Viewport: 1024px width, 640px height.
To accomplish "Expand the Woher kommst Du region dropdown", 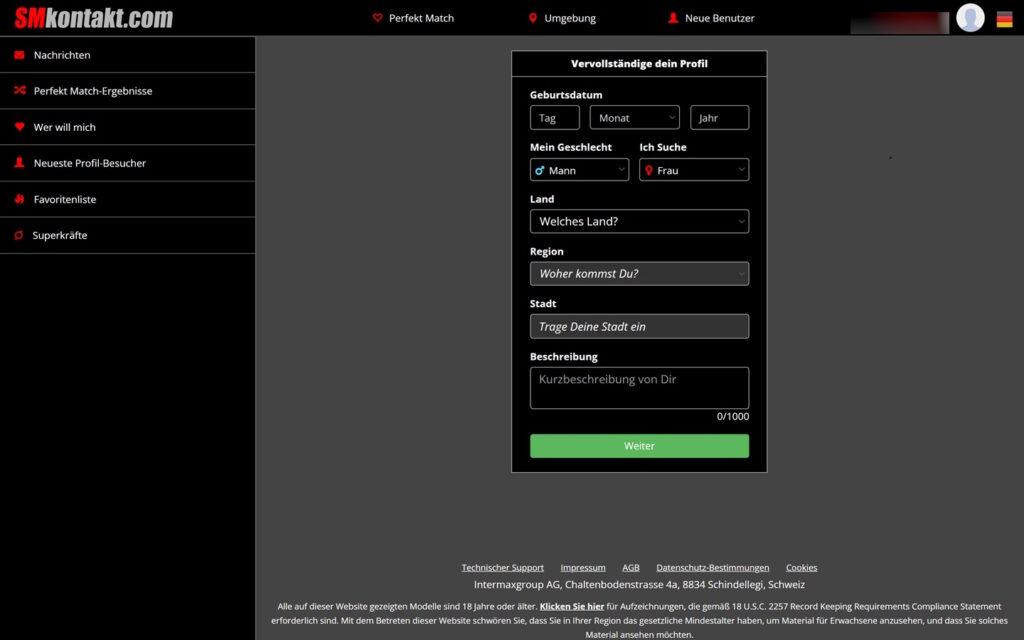I will [639, 274].
